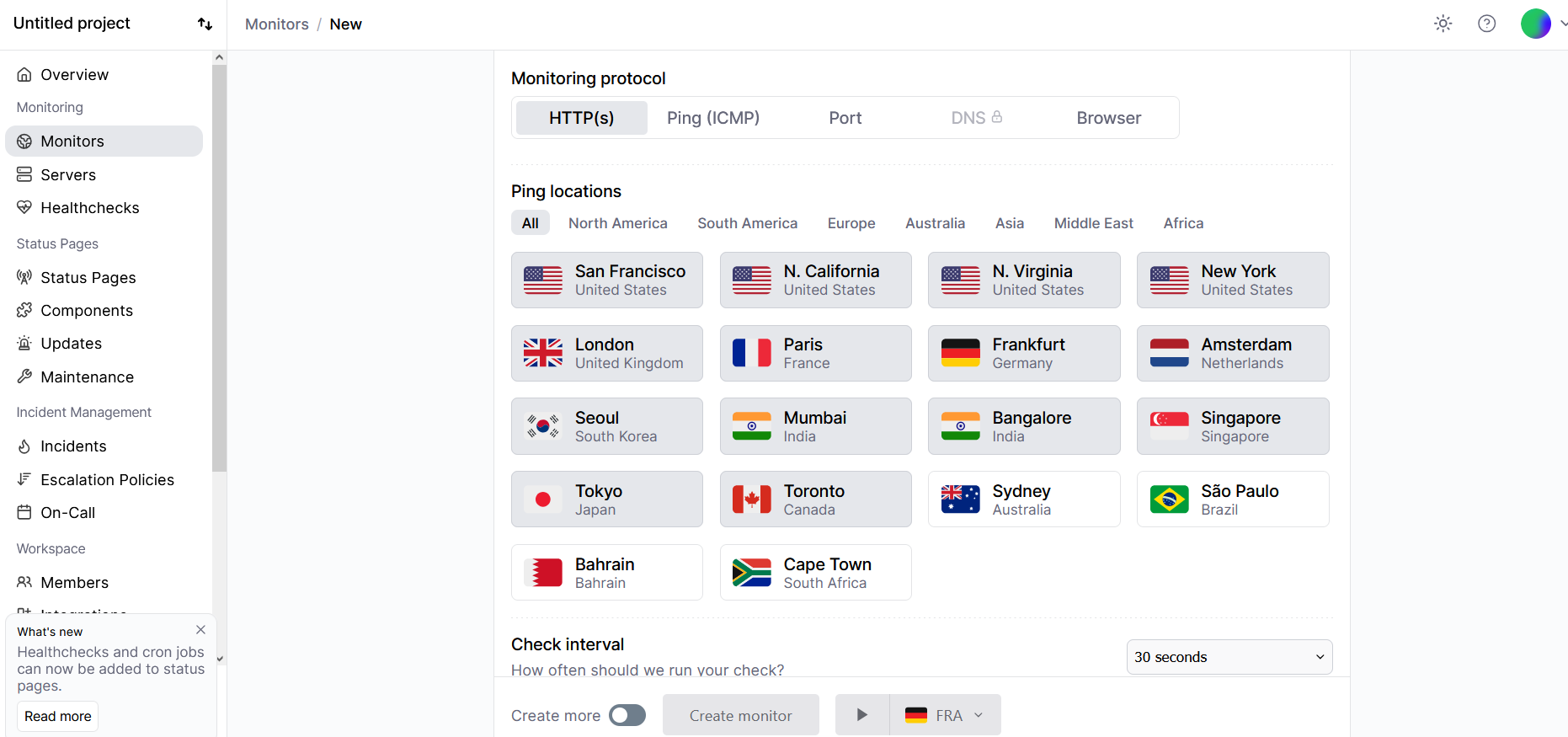The height and width of the screenshot is (737, 1568).
Task: Open the user avatar menu
Action: pyautogui.click(x=1535, y=24)
